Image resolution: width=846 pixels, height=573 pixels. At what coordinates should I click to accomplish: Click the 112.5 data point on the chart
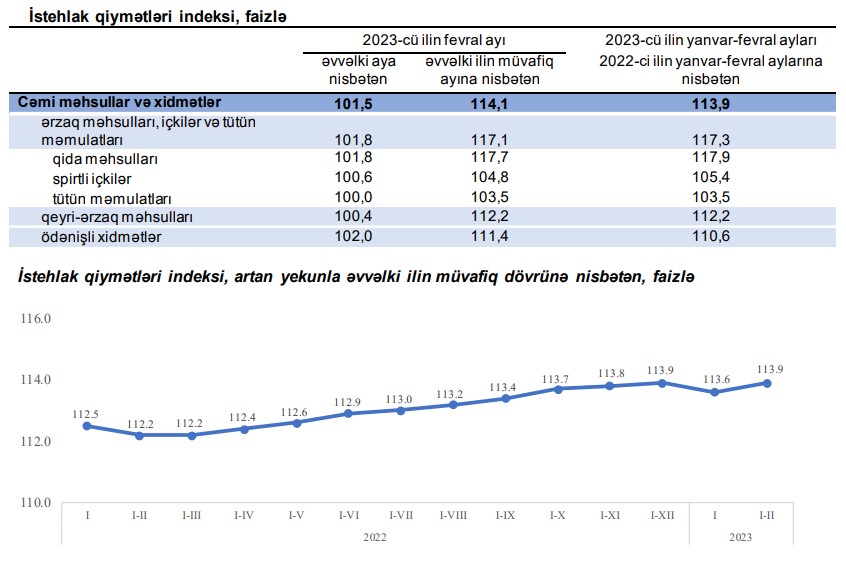87,426
